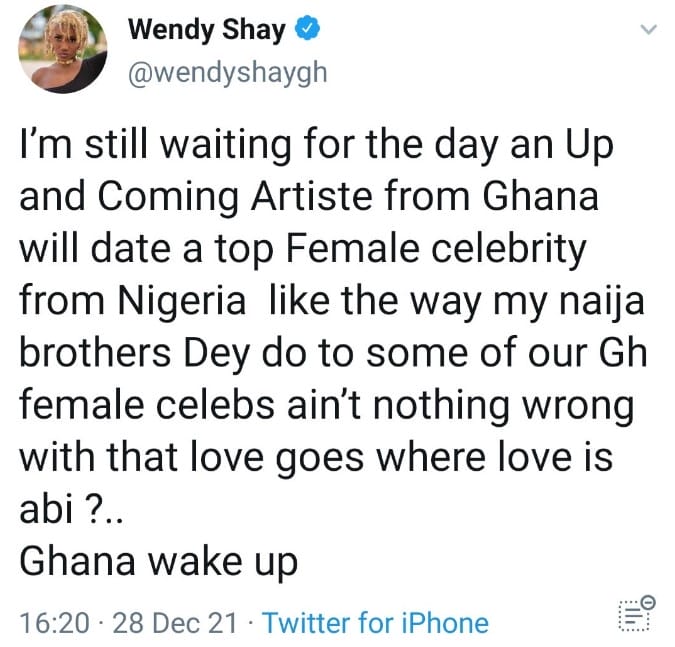
Task: Click the line "with that love goes where love is"
Action: click(312, 459)
